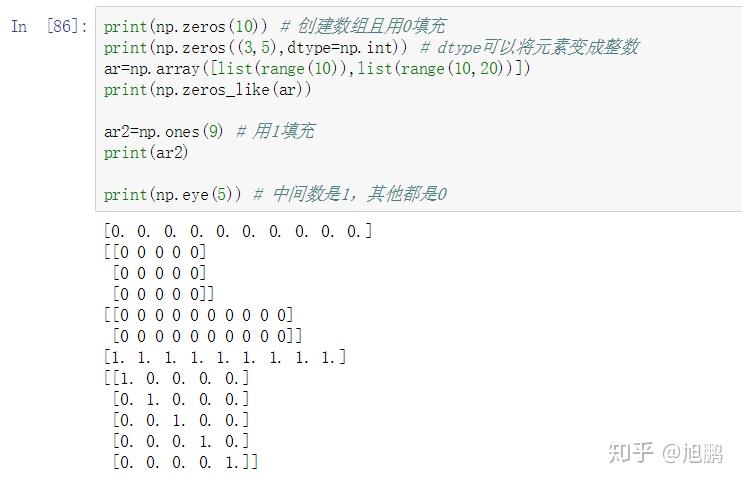Click the first ten-zero integer row of zeros_like output
This screenshot has width=742, height=483.
pyautogui.click(x=200, y=315)
